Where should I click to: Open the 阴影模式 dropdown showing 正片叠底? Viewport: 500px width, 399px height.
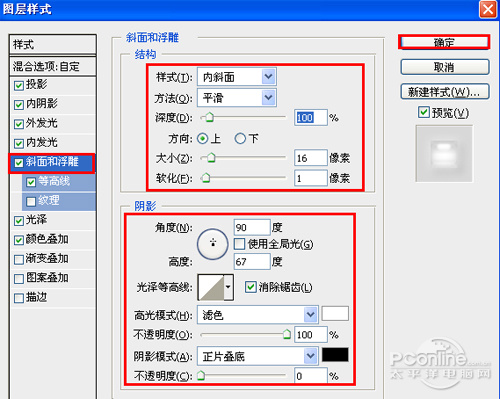point(258,356)
